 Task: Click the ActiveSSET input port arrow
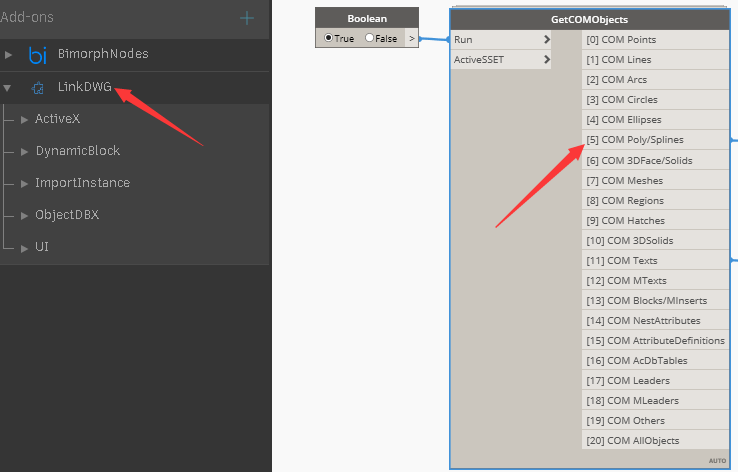tap(546, 60)
